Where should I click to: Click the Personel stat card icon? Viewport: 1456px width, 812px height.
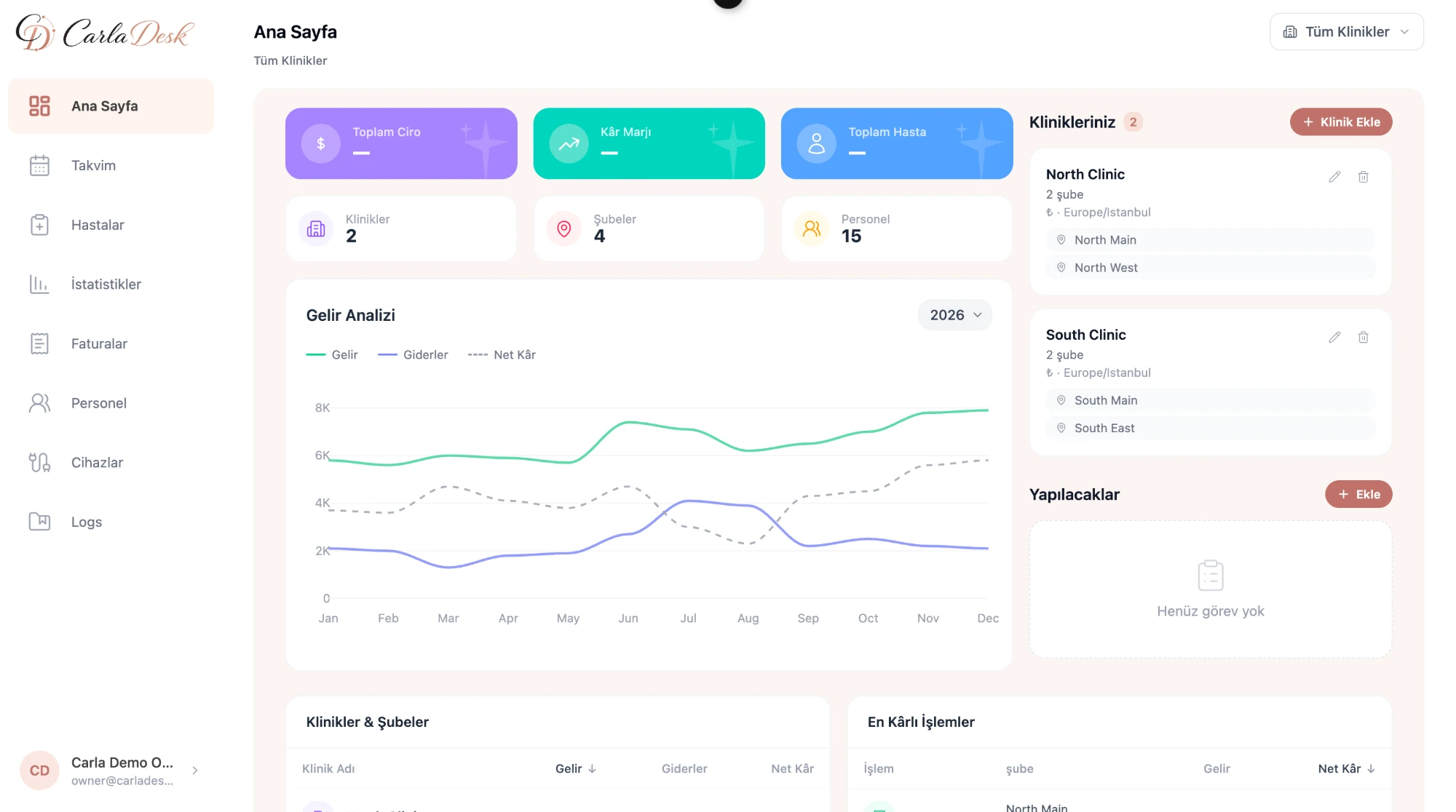click(x=812, y=229)
